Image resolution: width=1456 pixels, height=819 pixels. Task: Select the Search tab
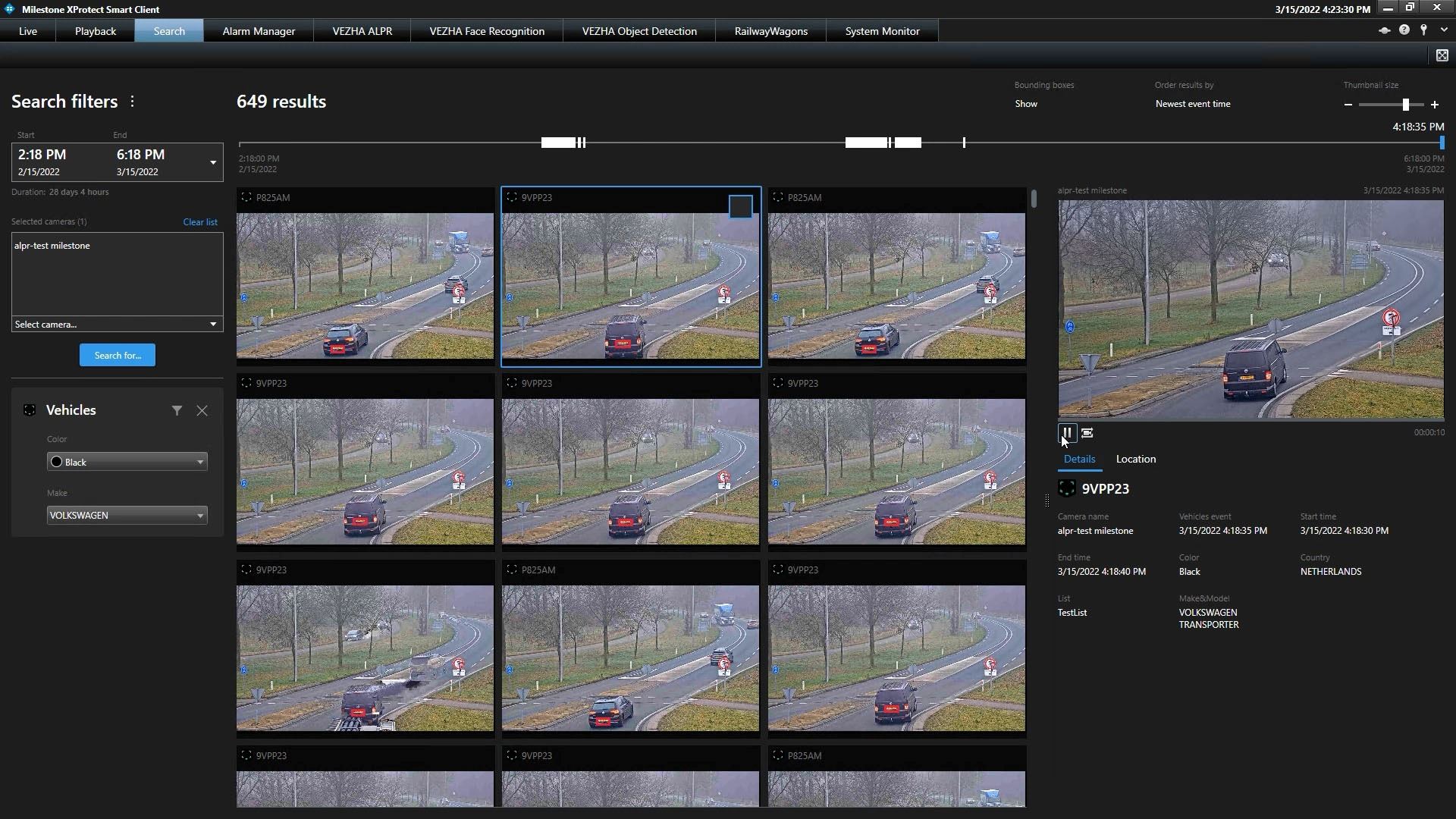[x=169, y=31]
